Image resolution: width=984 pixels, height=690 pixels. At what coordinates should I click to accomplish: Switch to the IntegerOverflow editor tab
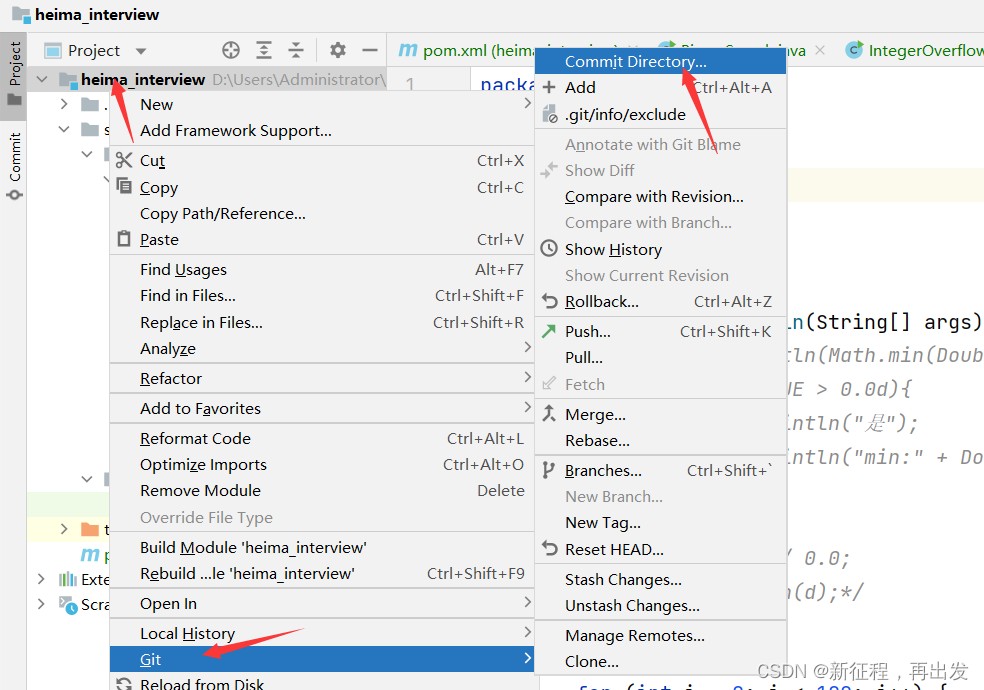913,50
